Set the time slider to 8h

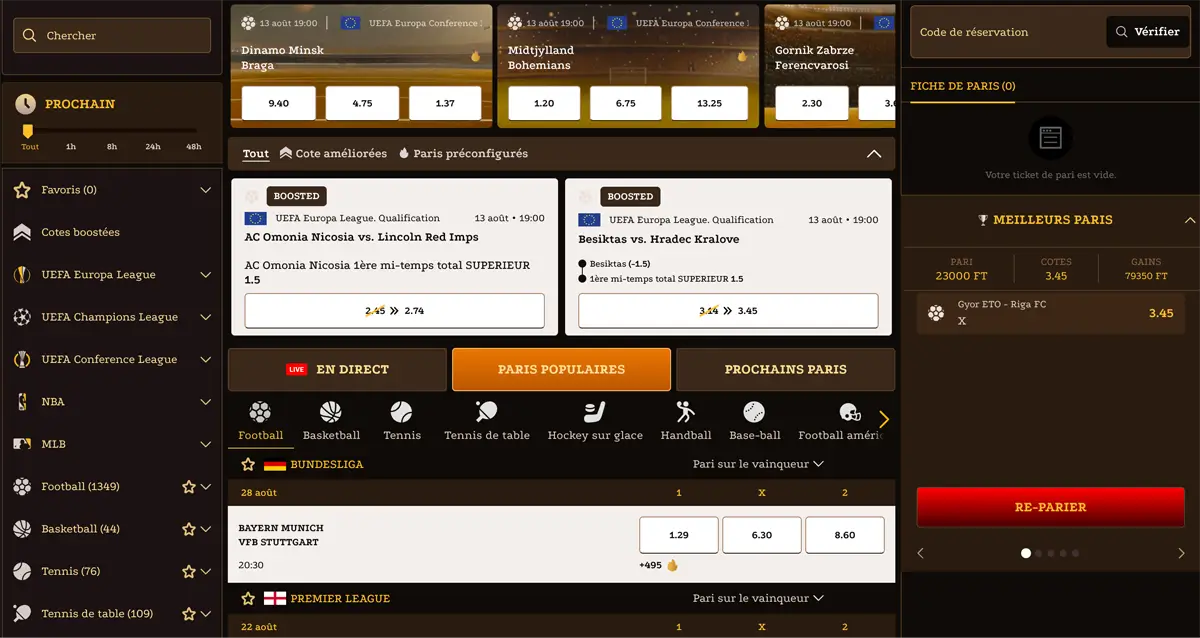pos(112,146)
